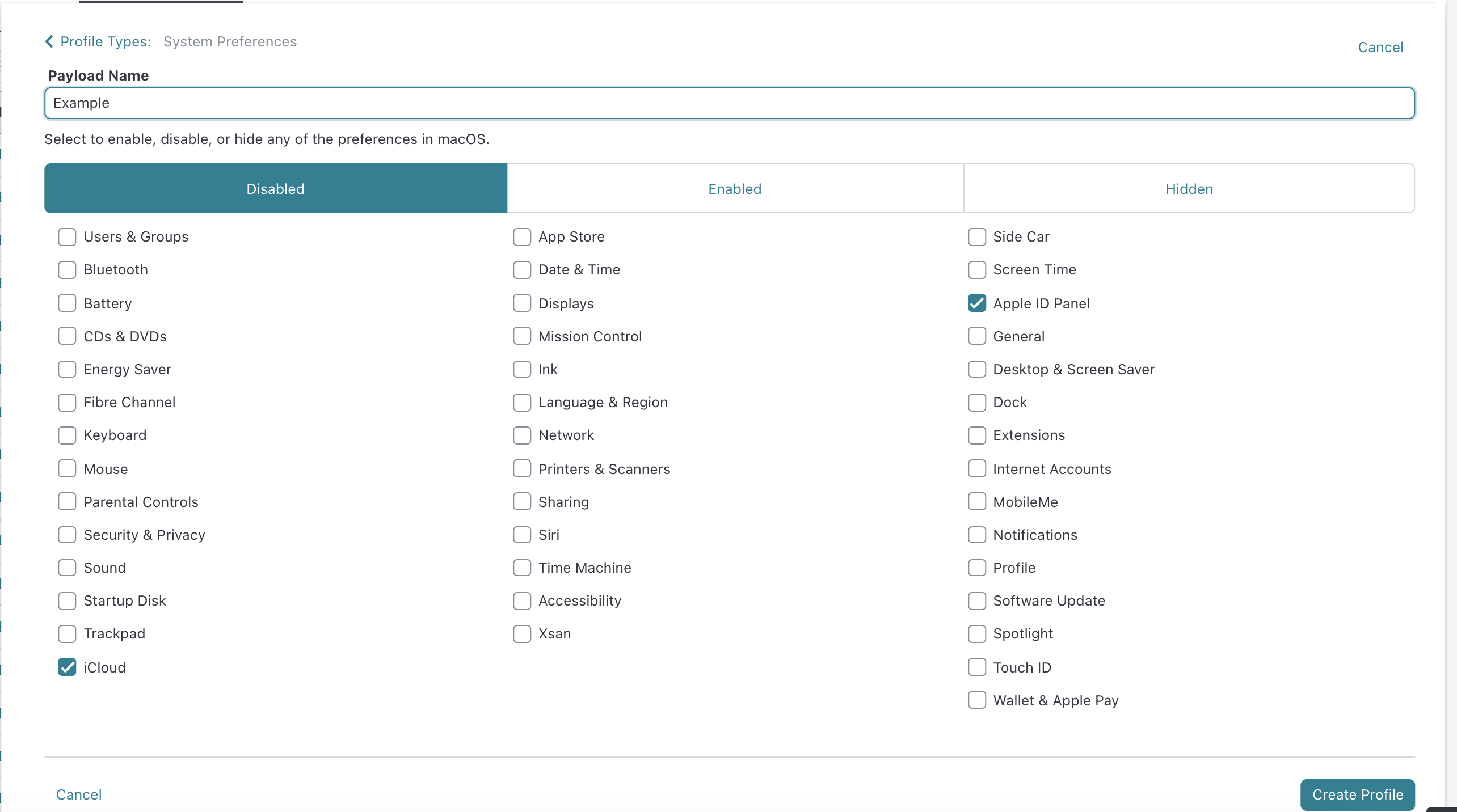
Task: Click the bottom-left Cancel link
Action: pos(79,794)
